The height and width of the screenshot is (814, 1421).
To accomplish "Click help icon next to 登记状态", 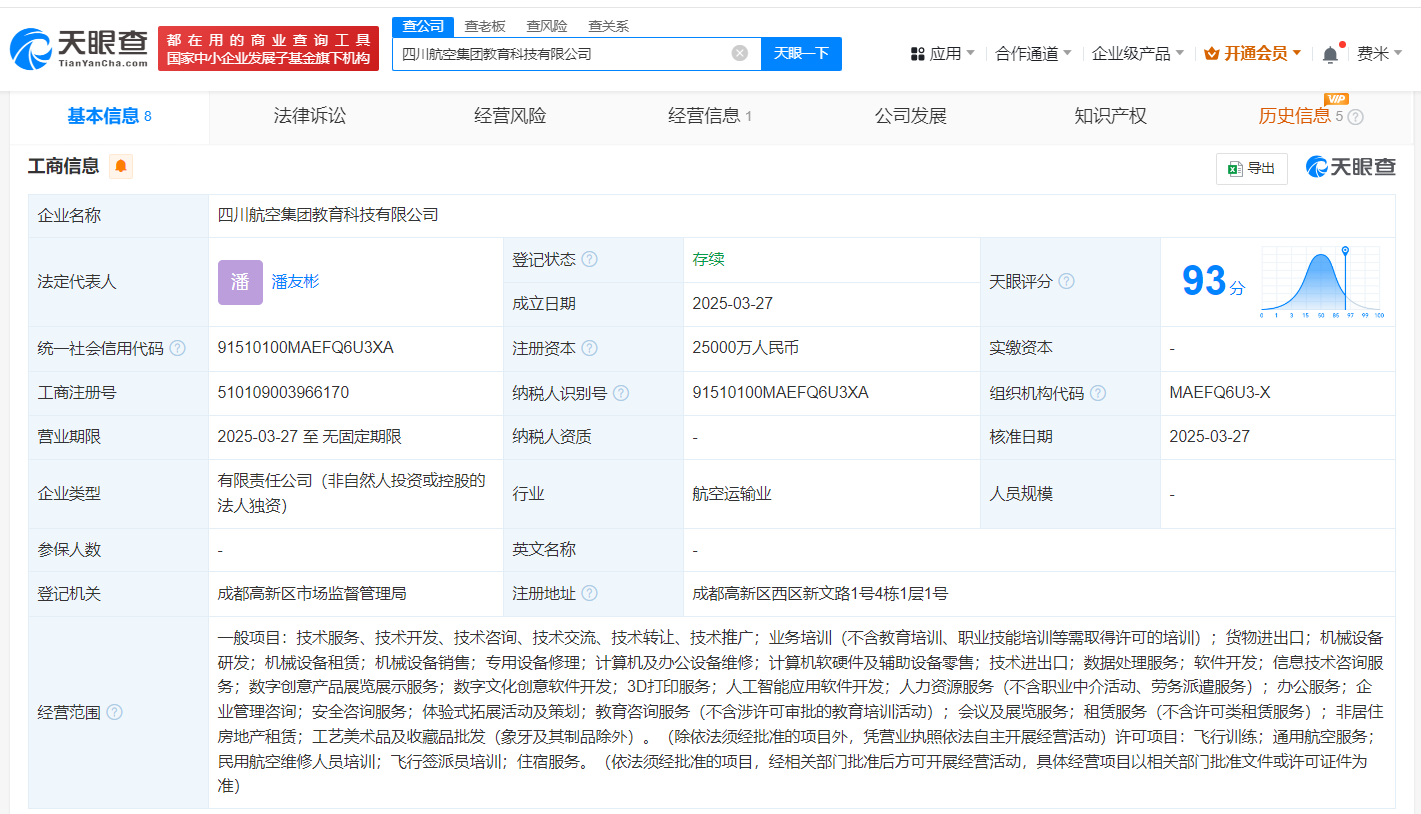I will [590, 259].
